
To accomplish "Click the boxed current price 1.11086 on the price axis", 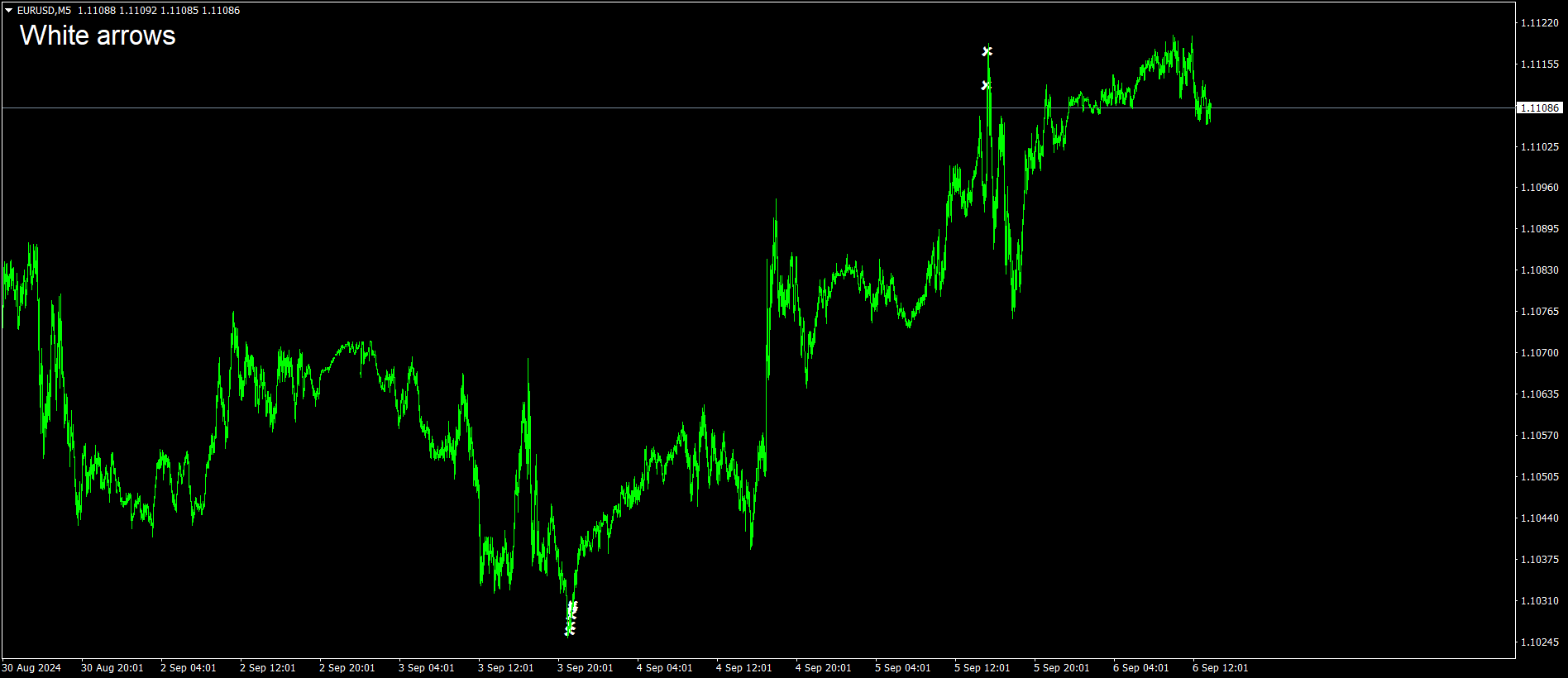I will pos(1540,108).
